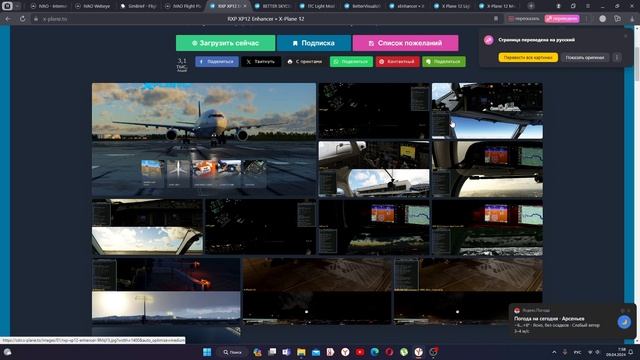This screenshot has height=360, width=640.
Task: Bookmark the page with the bookmark icon
Action: click(496, 19)
